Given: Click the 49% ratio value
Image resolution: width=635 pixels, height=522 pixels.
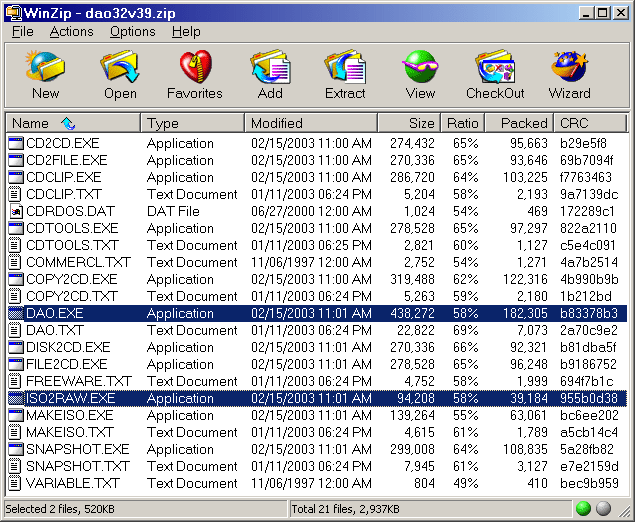Looking at the screenshot, I should click(465, 484).
